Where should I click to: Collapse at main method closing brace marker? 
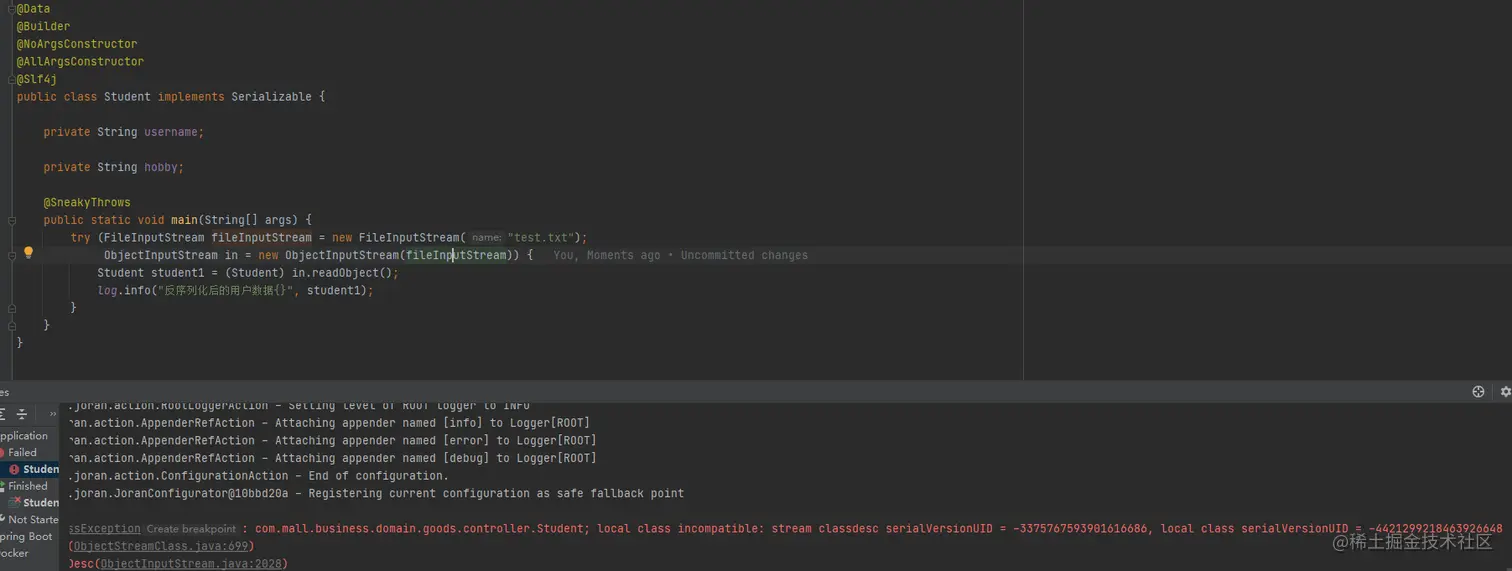pos(12,325)
